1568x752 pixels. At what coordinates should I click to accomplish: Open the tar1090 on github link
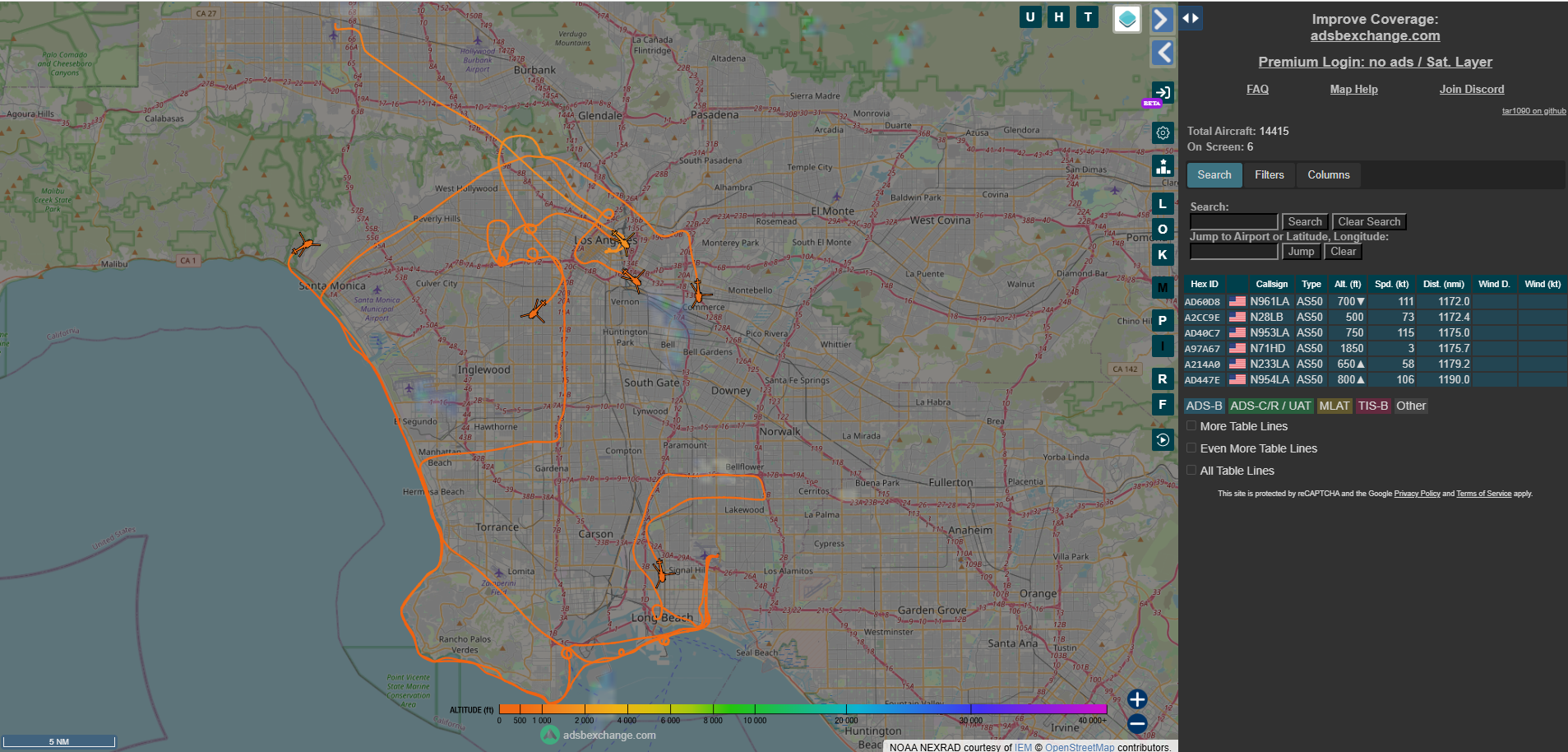coord(1533,111)
